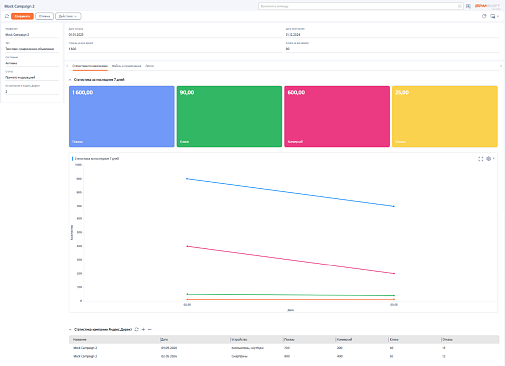The width and height of the screenshot is (505, 366).
Task: Click the '400' conversions cell
Action: [339, 356]
